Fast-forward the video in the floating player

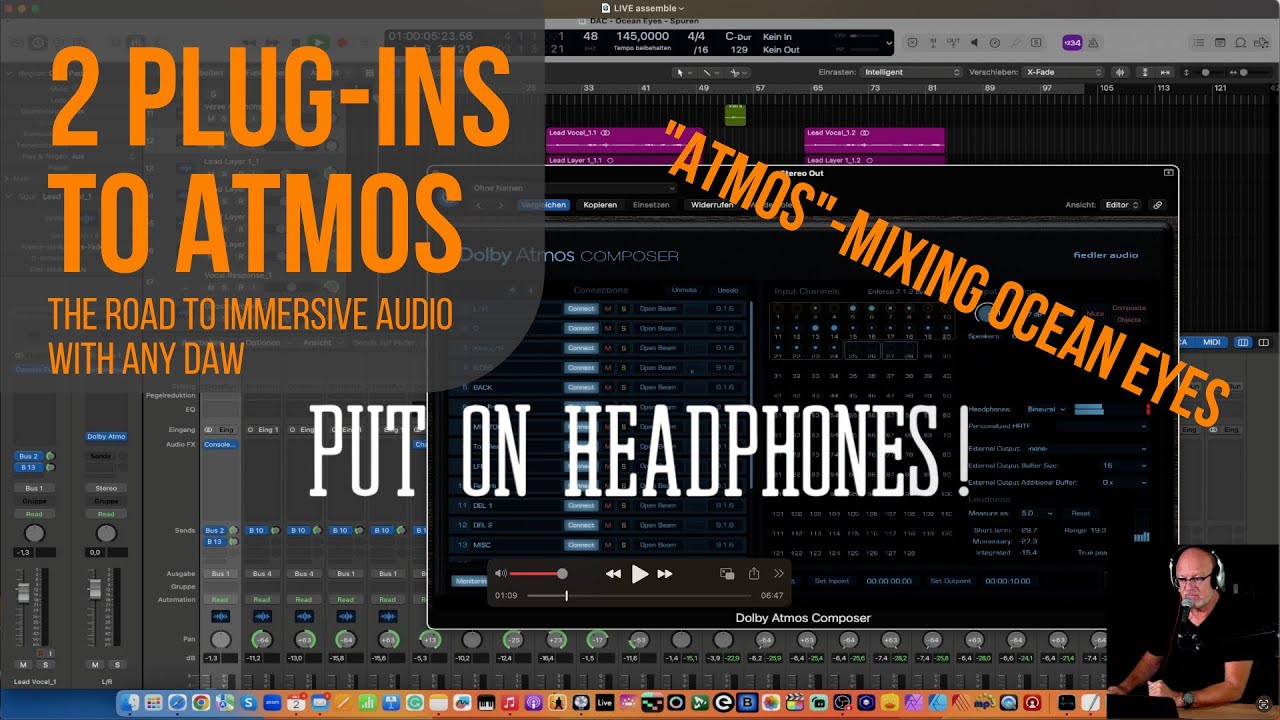pyautogui.click(x=665, y=574)
